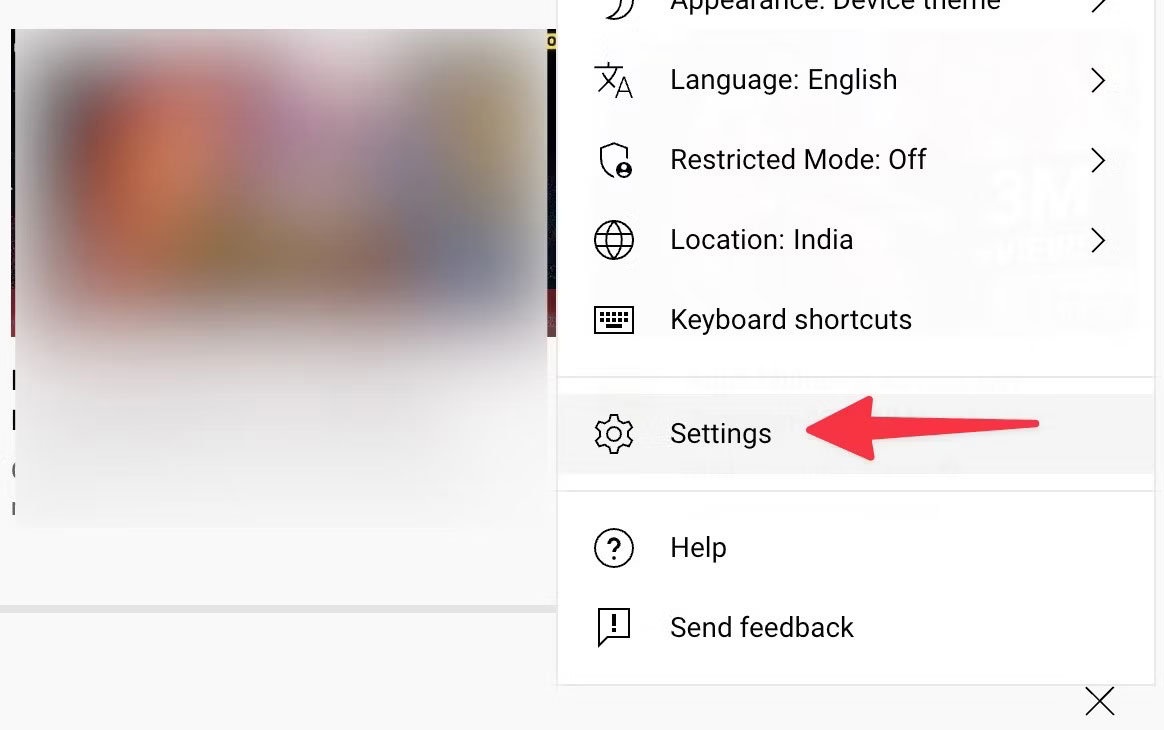This screenshot has height=730, width=1164.
Task: Expand the Restricted Mode chevron arrow
Action: point(1098,160)
